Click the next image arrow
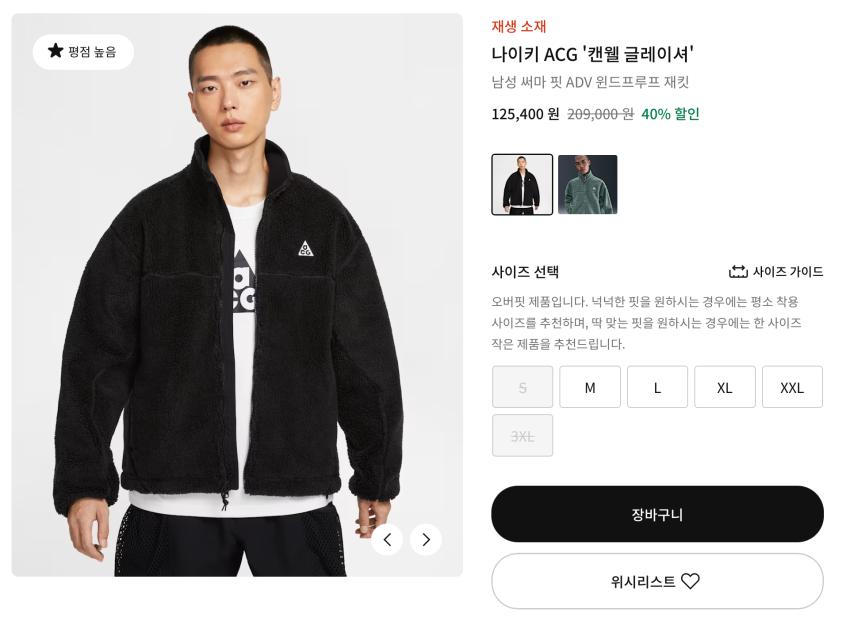This screenshot has height=635, width=850. (426, 540)
